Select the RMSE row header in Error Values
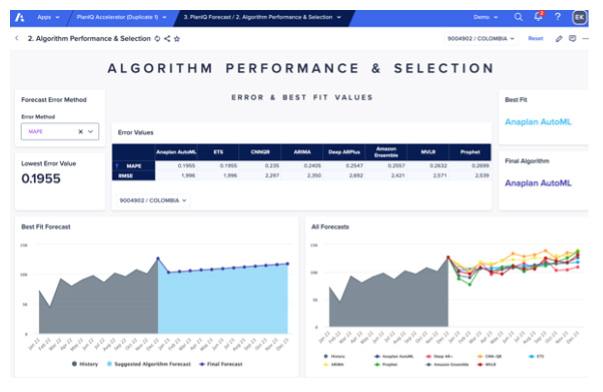The width and height of the screenshot is (603, 392). [133, 176]
